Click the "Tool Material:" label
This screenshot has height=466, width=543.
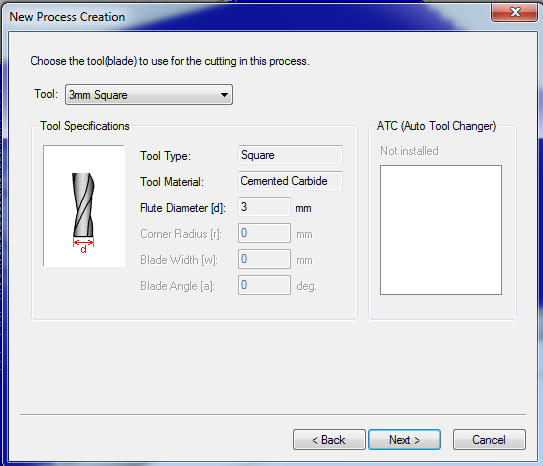click(172, 182)
